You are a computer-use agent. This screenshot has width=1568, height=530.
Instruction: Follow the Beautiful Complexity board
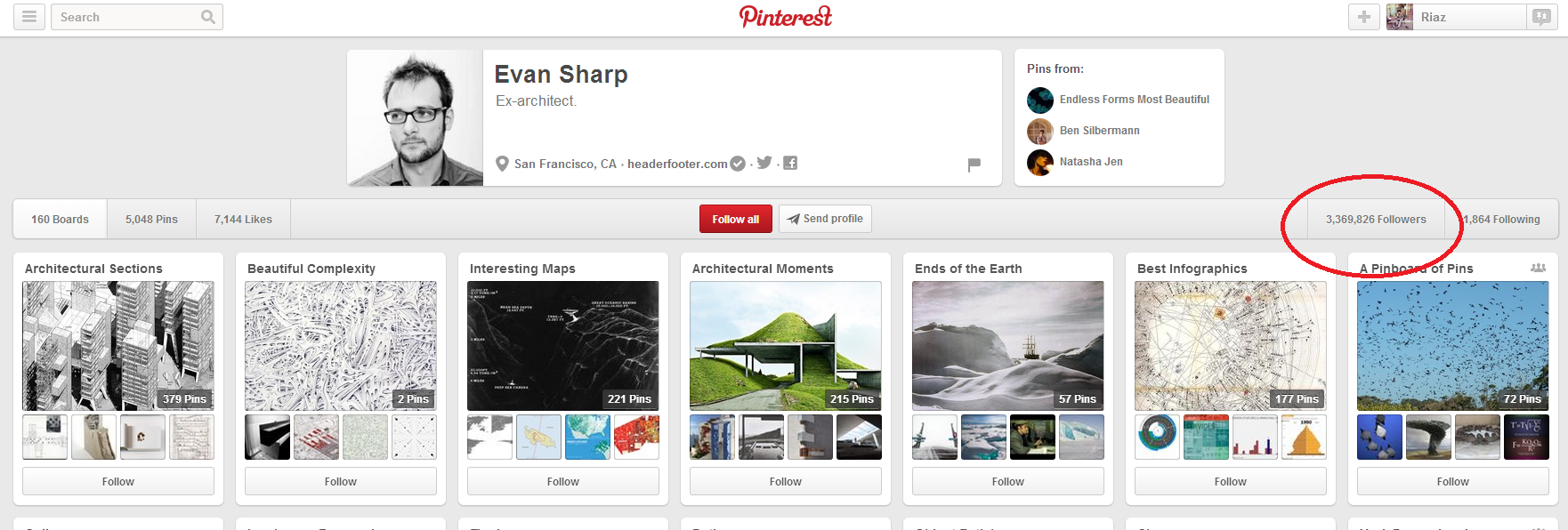pos(341,482)
